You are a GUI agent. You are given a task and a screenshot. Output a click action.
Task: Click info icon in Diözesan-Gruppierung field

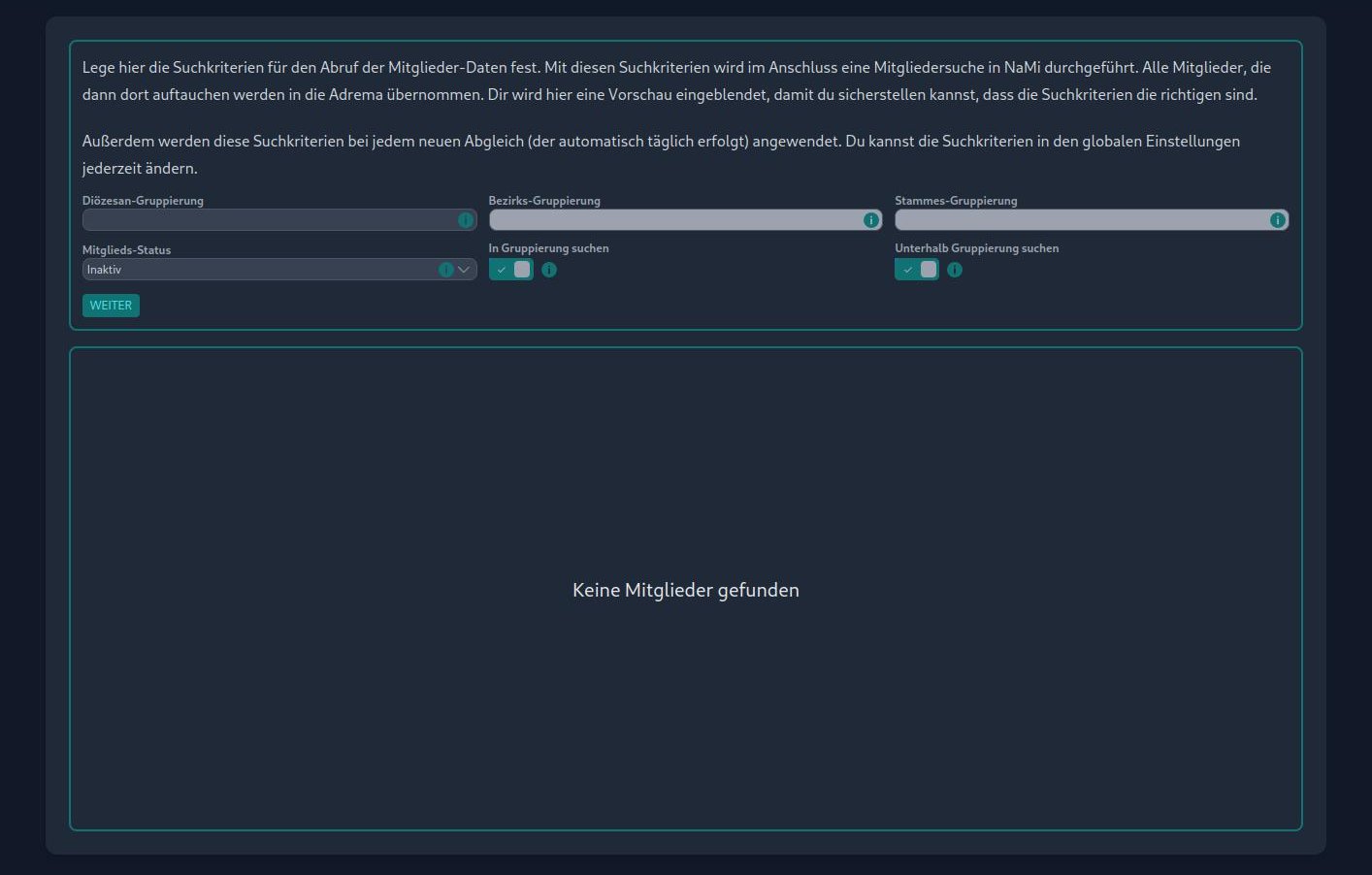466,220
